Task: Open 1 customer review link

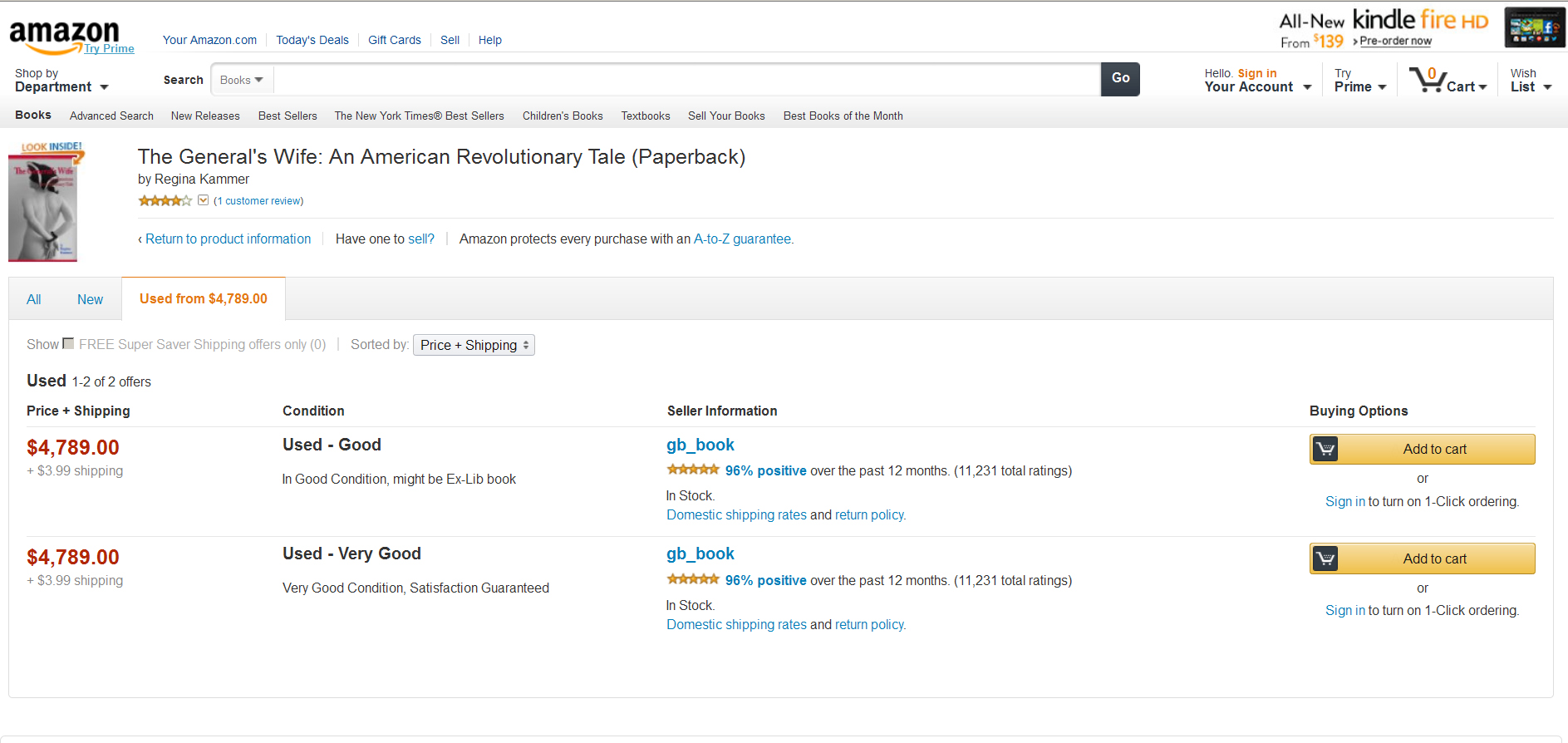Action: coord(258,200)
